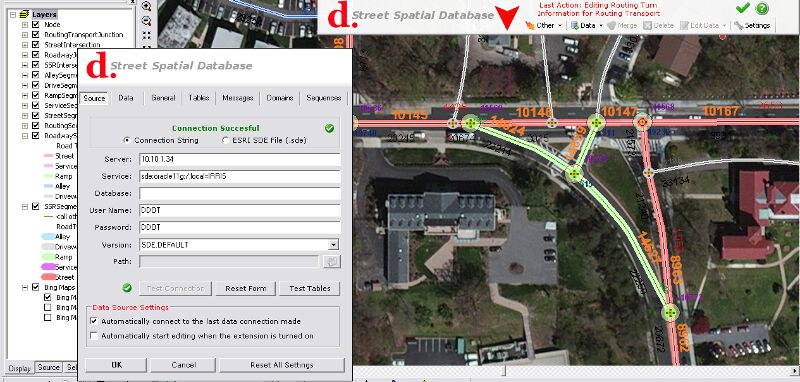
Task: Open the Messages tab
Action: (238, 98)
